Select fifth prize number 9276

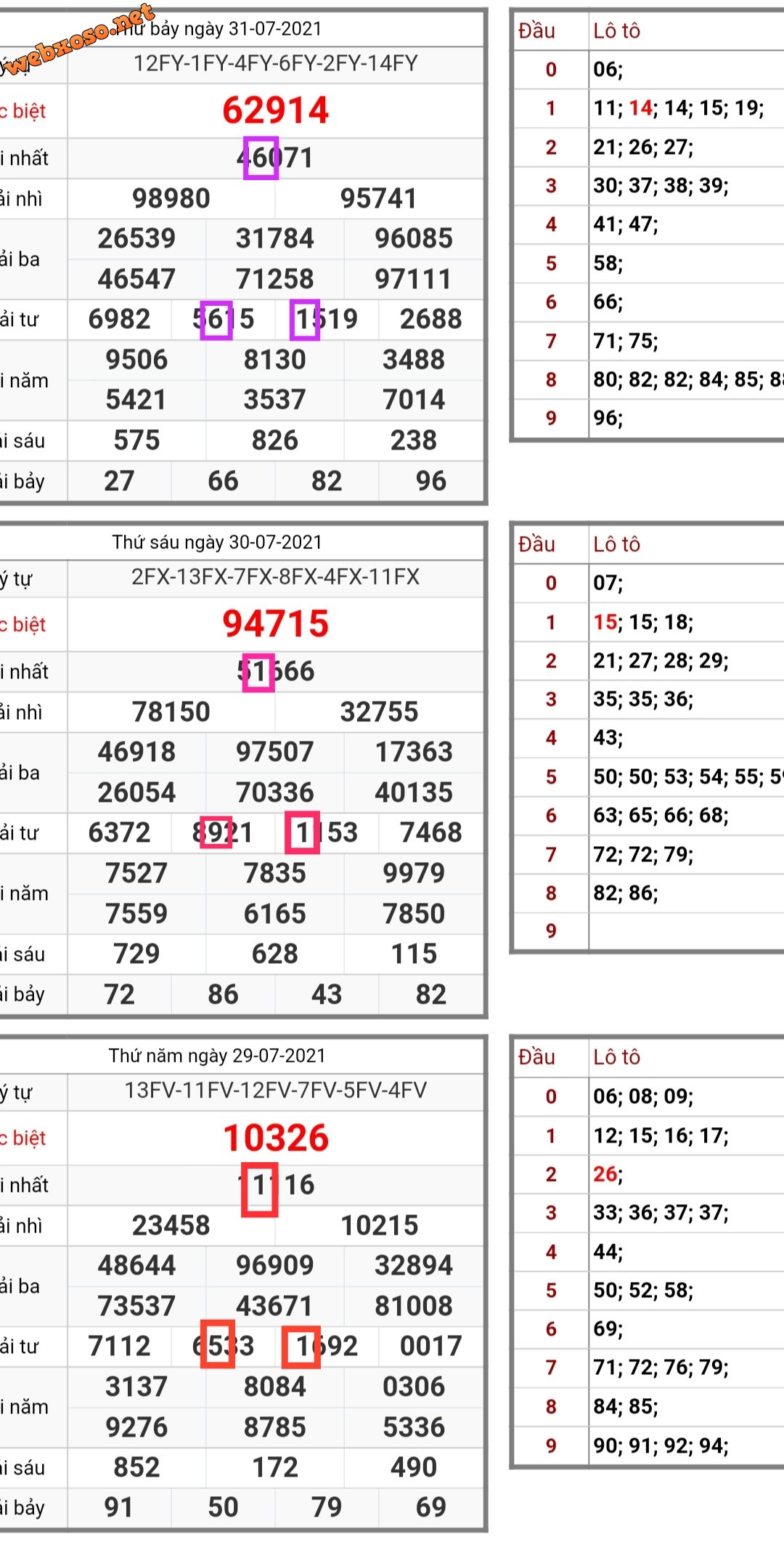point(136,1427)
